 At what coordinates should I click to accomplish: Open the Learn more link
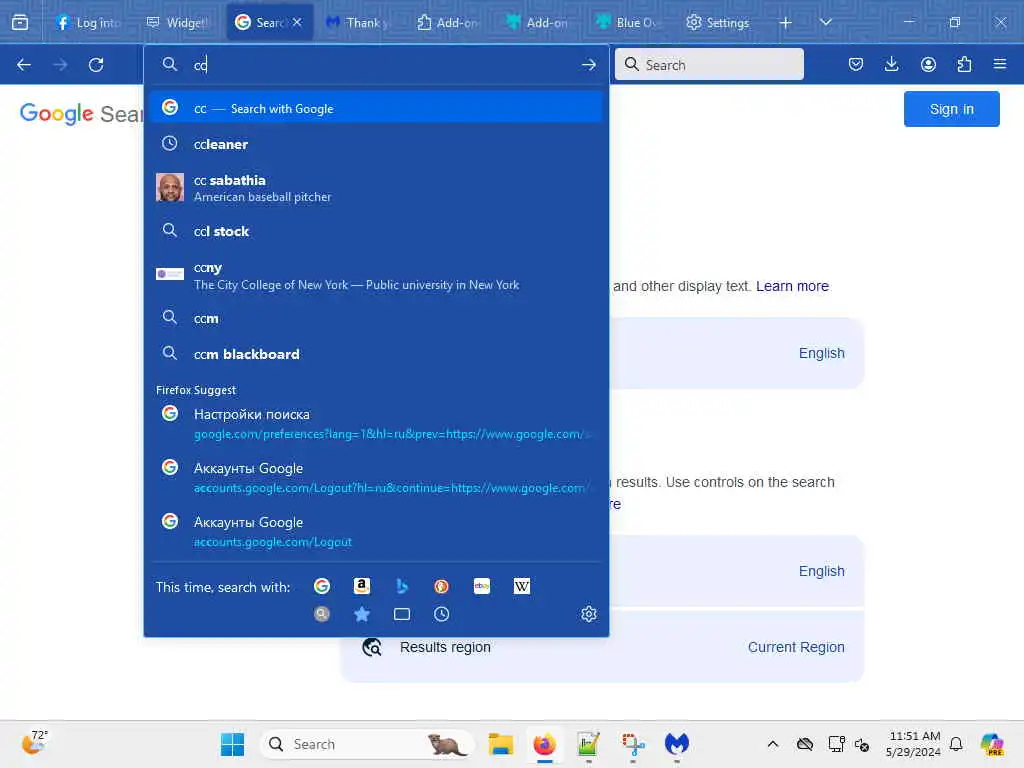pos(792,286)
